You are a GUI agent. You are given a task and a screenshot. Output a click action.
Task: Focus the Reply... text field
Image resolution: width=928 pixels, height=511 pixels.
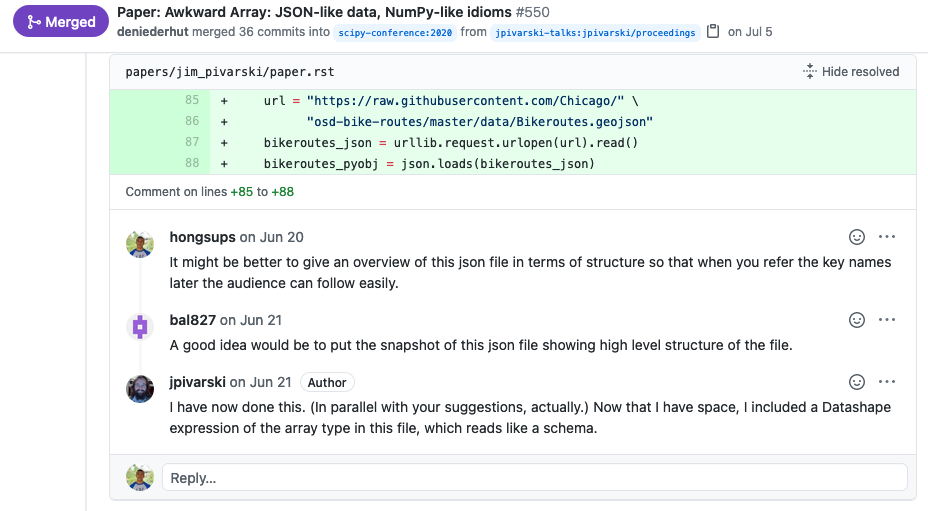[x=534, y=477]
